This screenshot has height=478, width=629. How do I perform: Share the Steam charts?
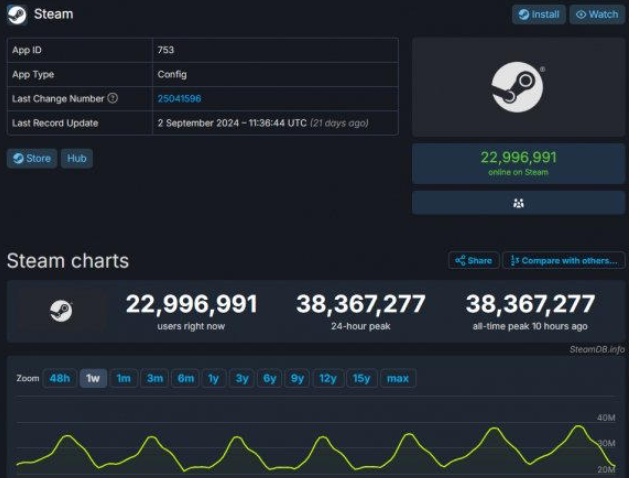coord(474,261)
